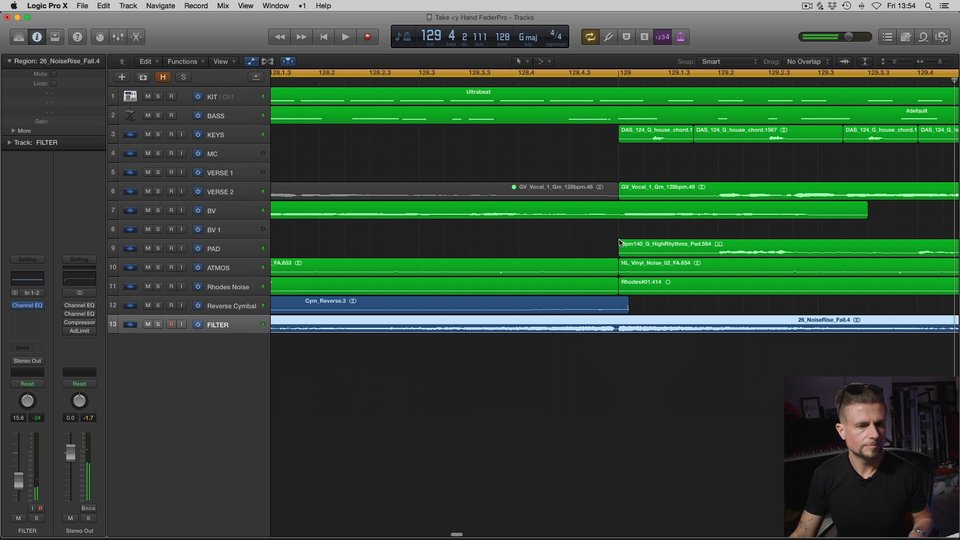Open the Snap Smart dropdown

[729, 62]
